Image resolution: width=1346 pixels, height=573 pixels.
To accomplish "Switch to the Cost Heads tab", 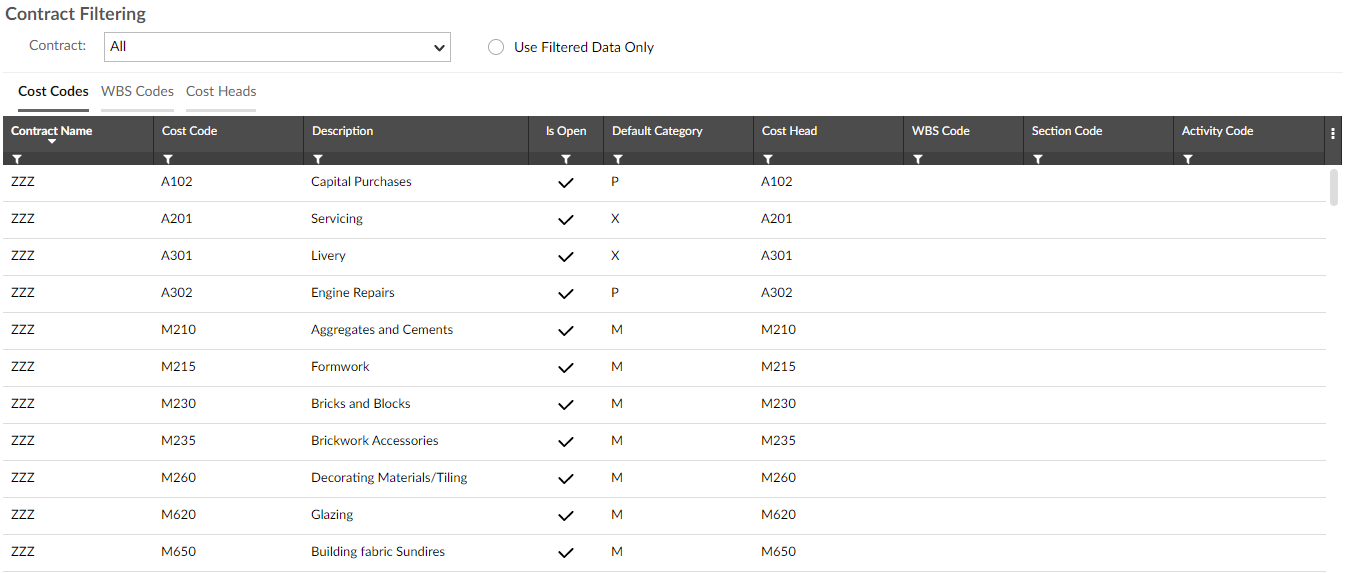I will click(x=221, y=91).
